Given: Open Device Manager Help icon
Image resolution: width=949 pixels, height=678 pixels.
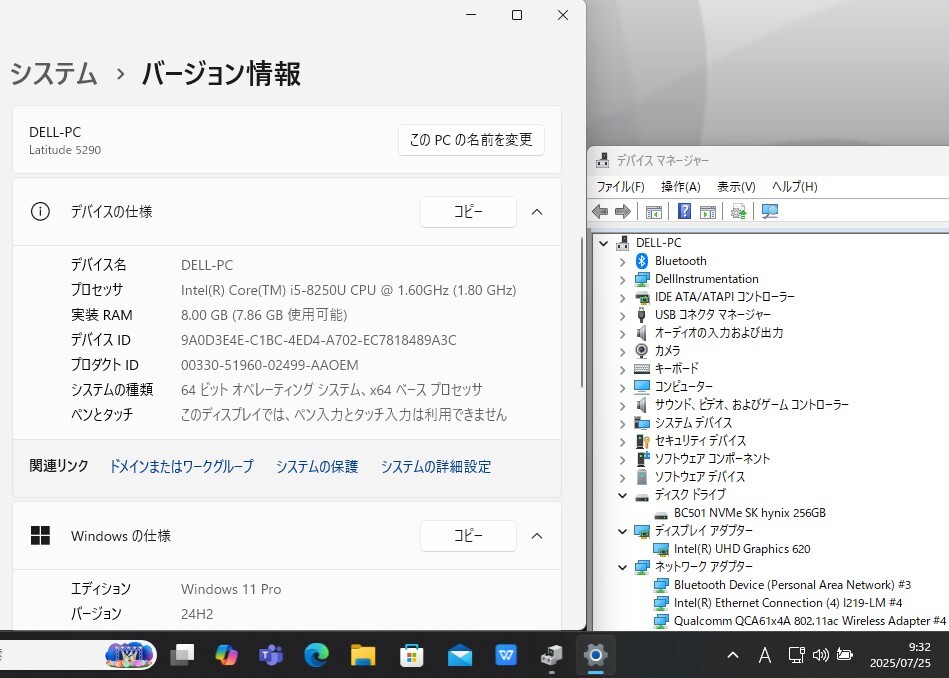Looking at the screenshot, I should click(x=685, y=211).
